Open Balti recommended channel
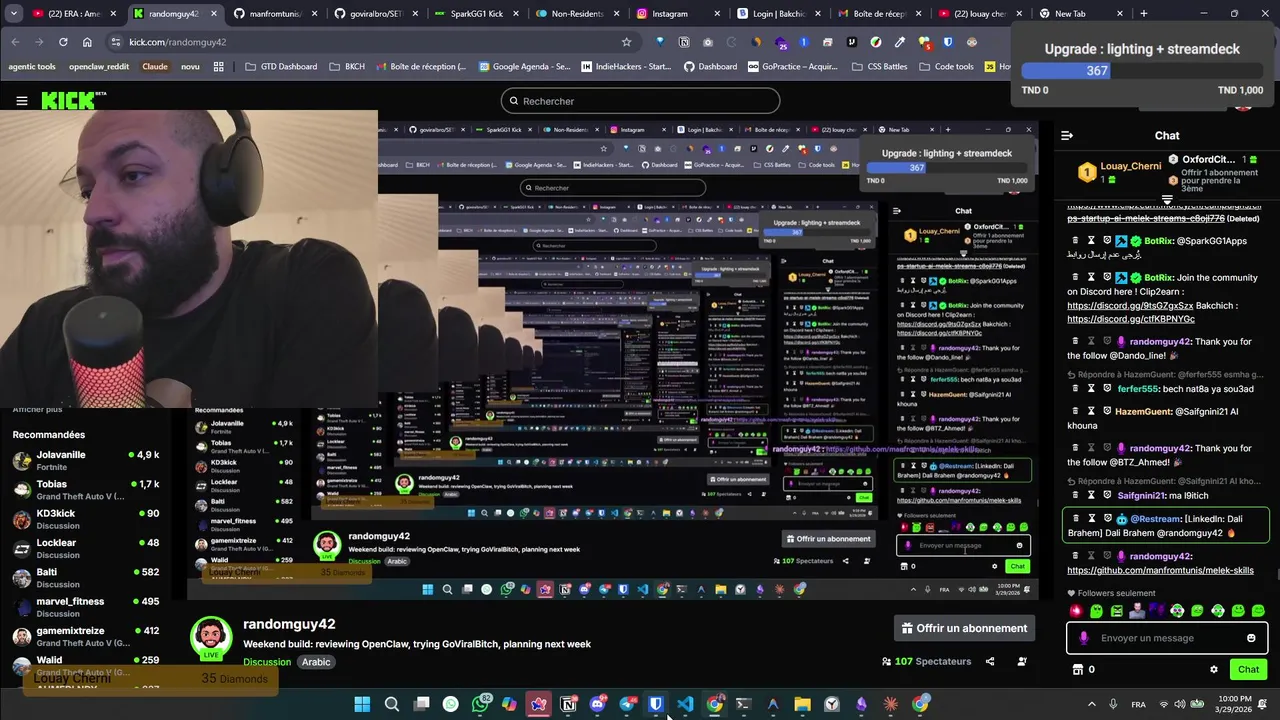Screen dimensions: 1280x720 pos(85,578)
